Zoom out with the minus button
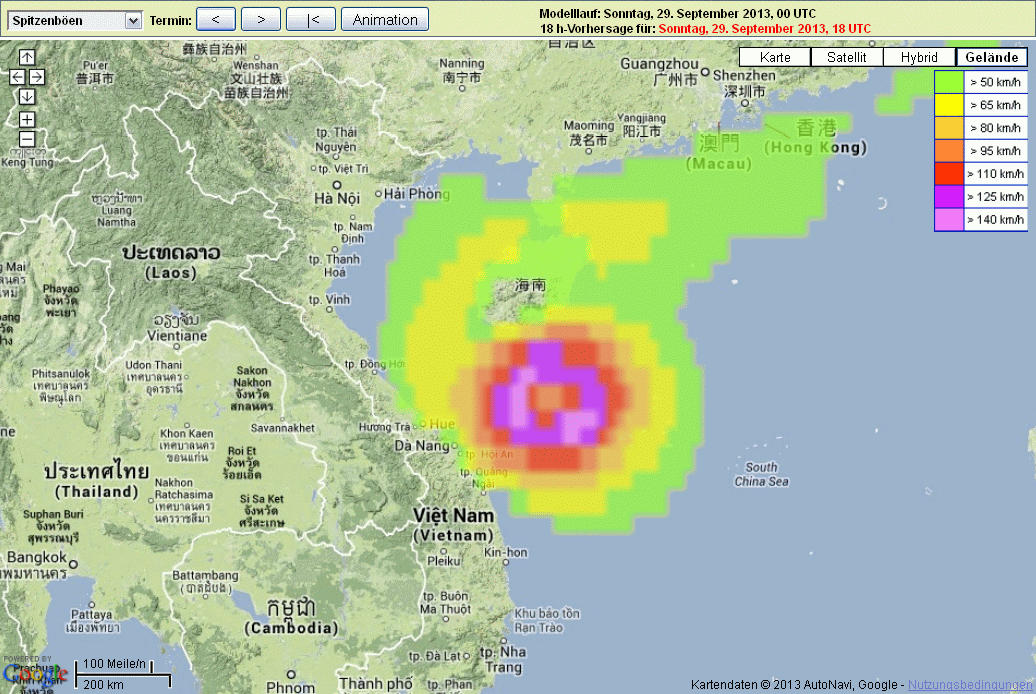Viewport: 1036px width, 694px height. click(x=27, y=139)
